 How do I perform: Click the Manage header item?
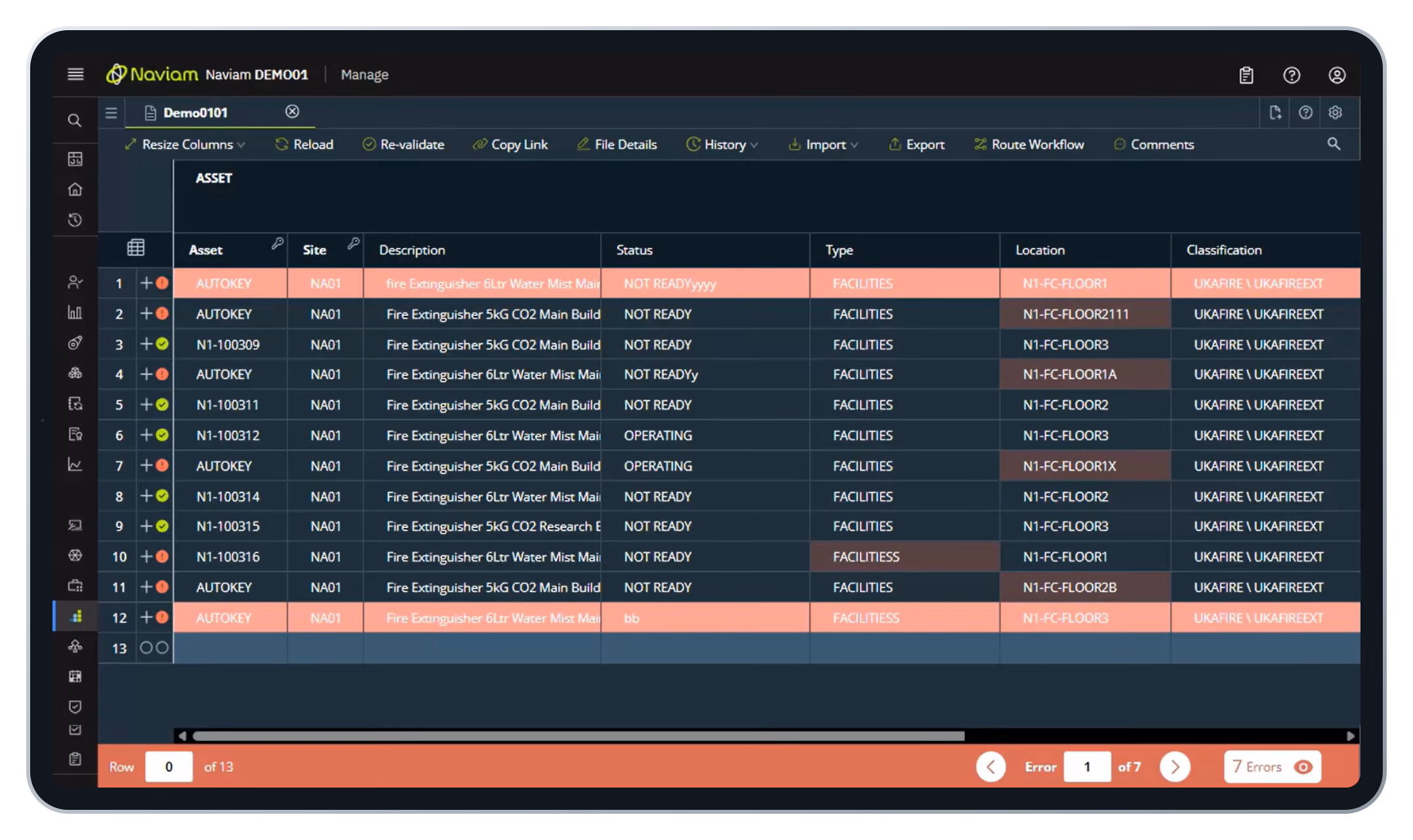365,75
